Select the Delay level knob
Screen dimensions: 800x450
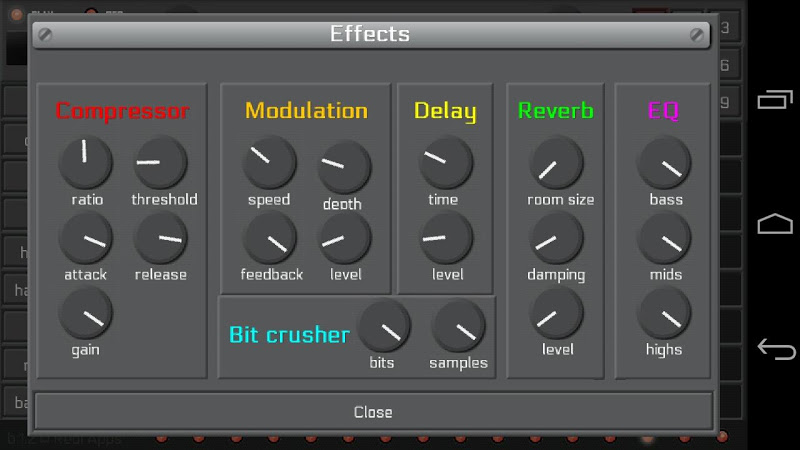point(446,238)
